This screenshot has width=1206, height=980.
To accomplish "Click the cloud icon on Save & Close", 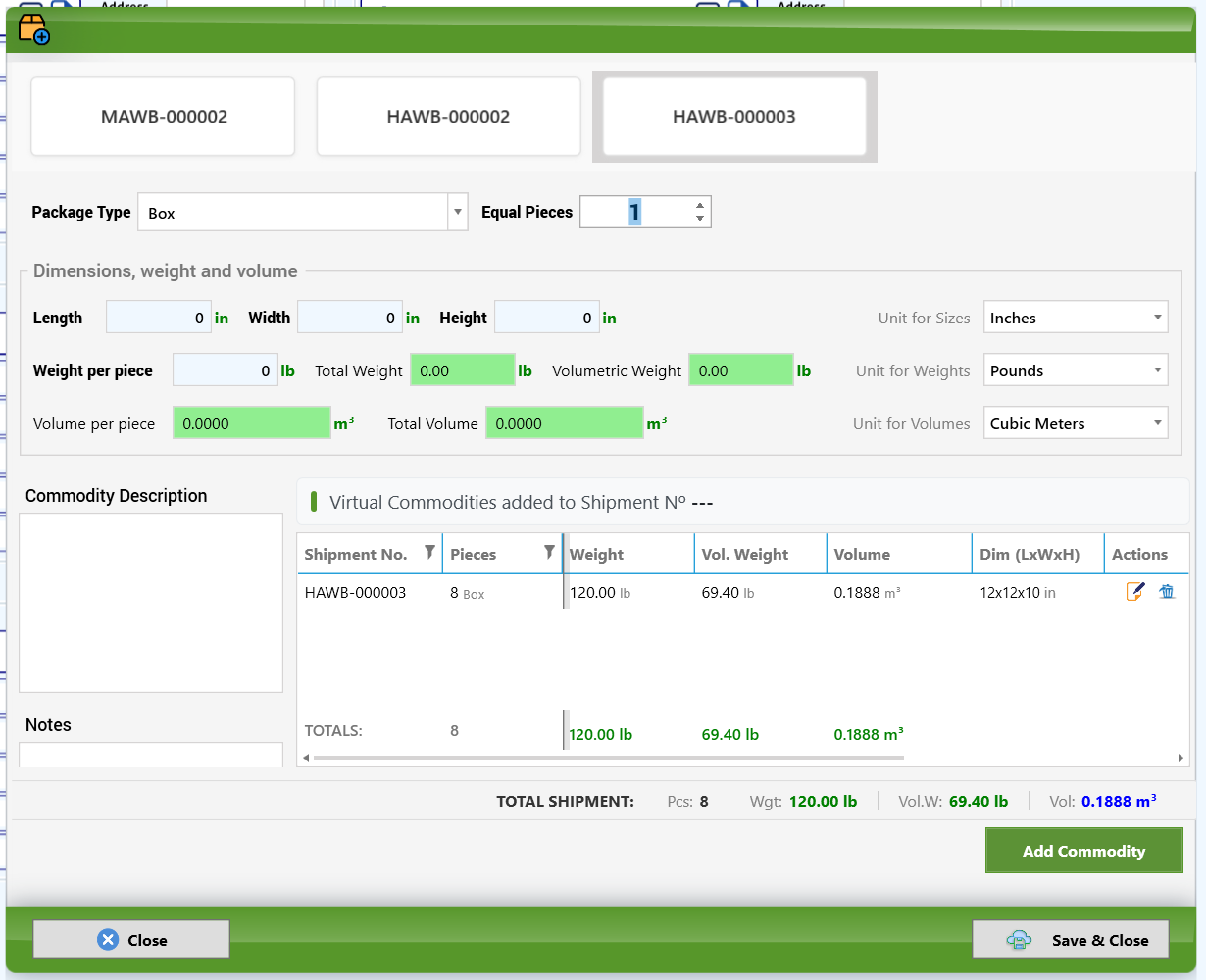I will pos(1019,940).
